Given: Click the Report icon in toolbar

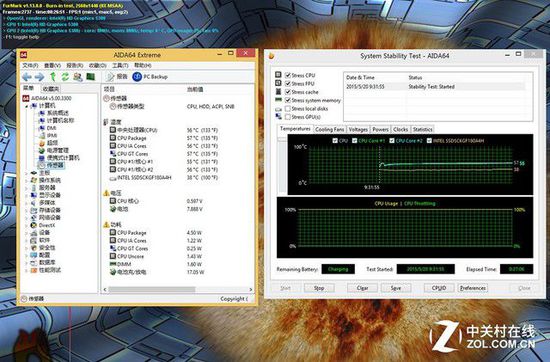Looking at the screenshot, I should pyautogui.click(x=110, y=76).
